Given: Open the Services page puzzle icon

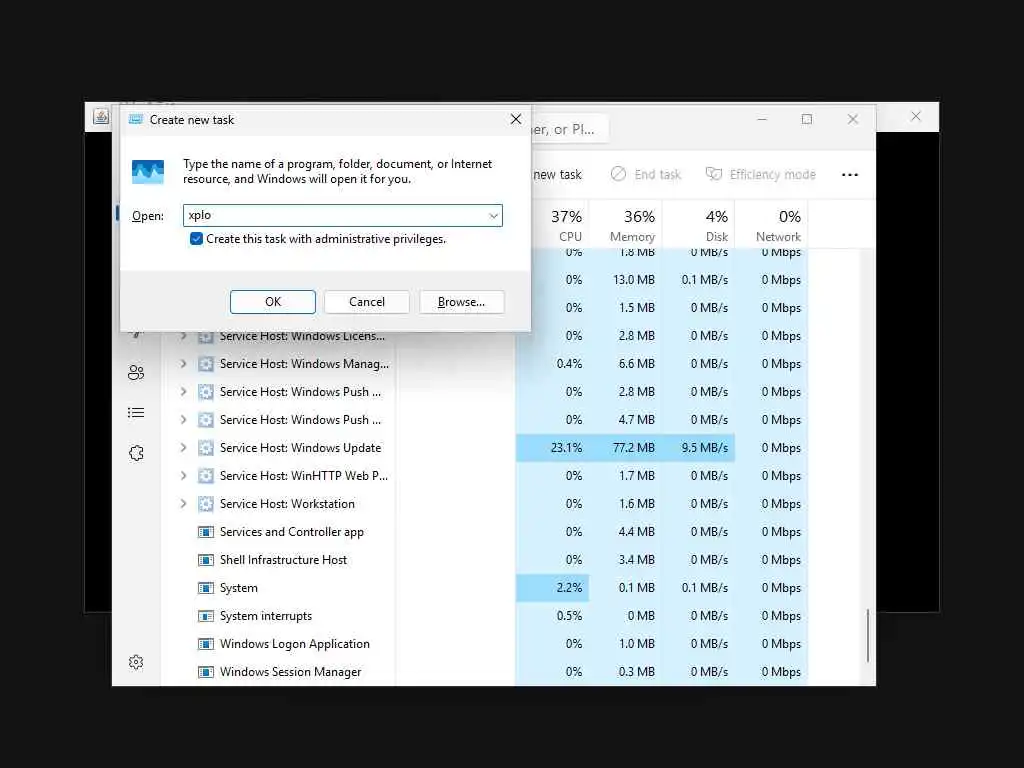Looking at the screenshot, I should pos(136,453).
